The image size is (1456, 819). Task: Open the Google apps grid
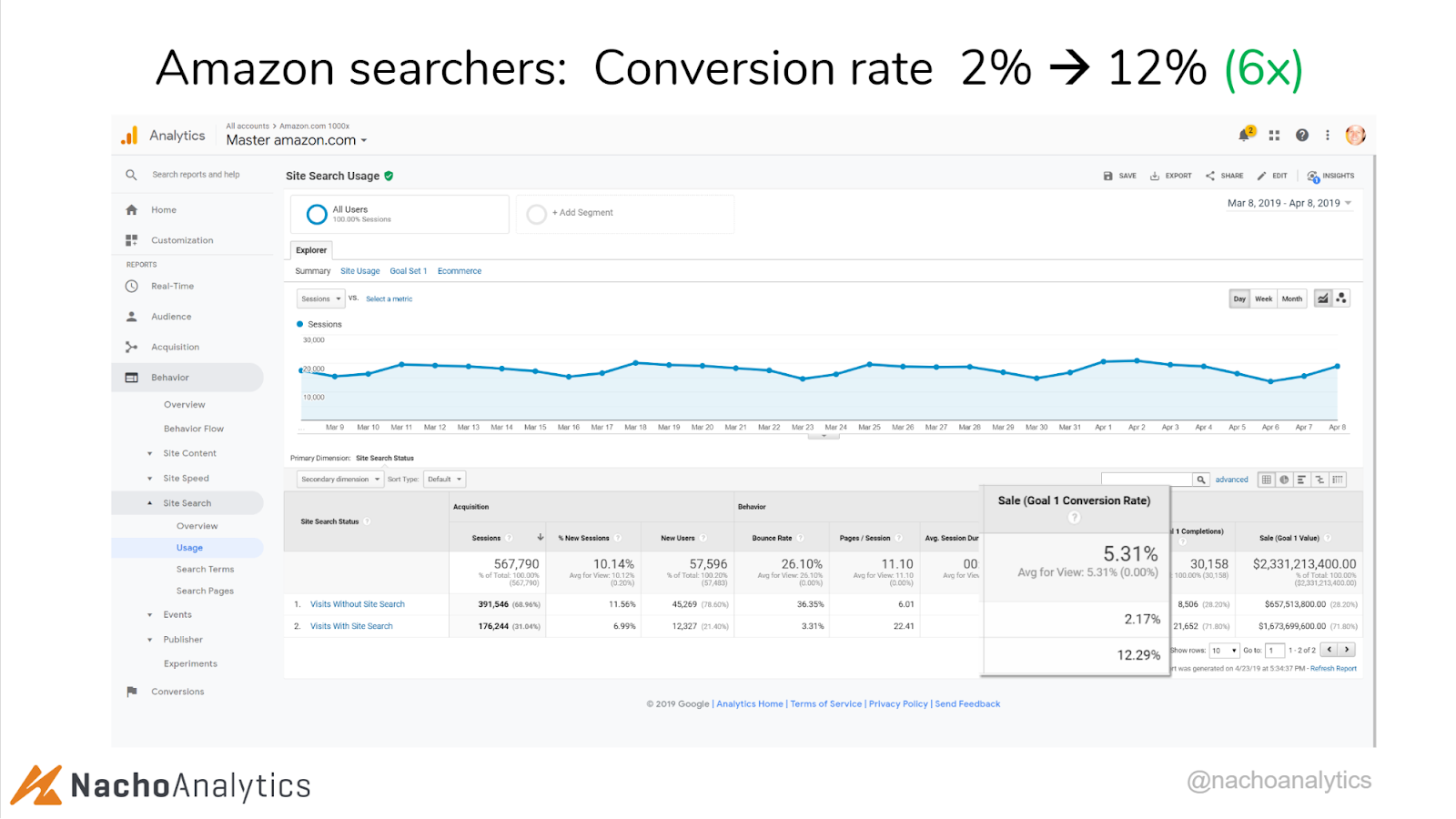point(1274,136)
